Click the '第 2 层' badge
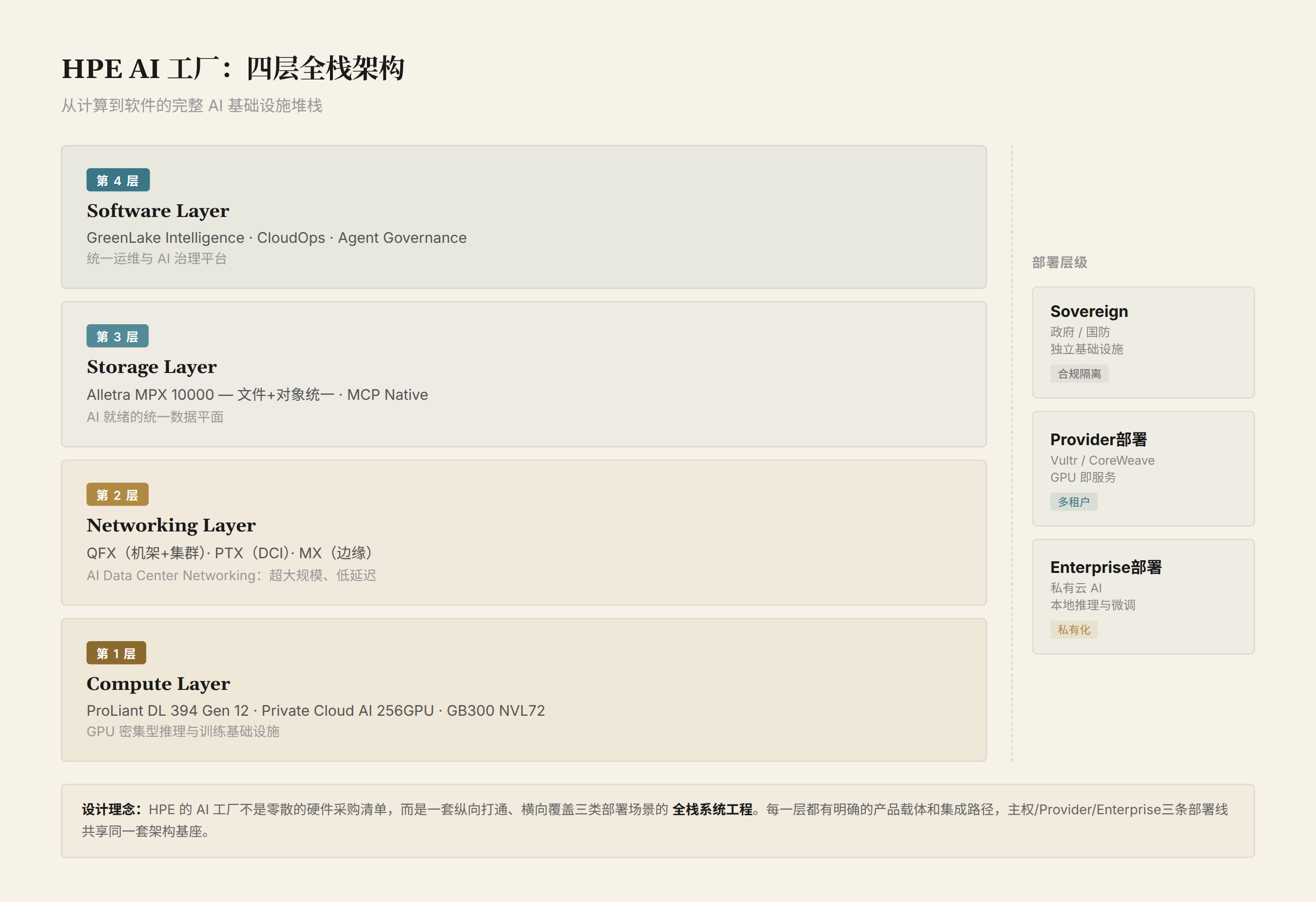This screenshot has width=1316, height=902. pyautogui.click(x=117, y=494)
